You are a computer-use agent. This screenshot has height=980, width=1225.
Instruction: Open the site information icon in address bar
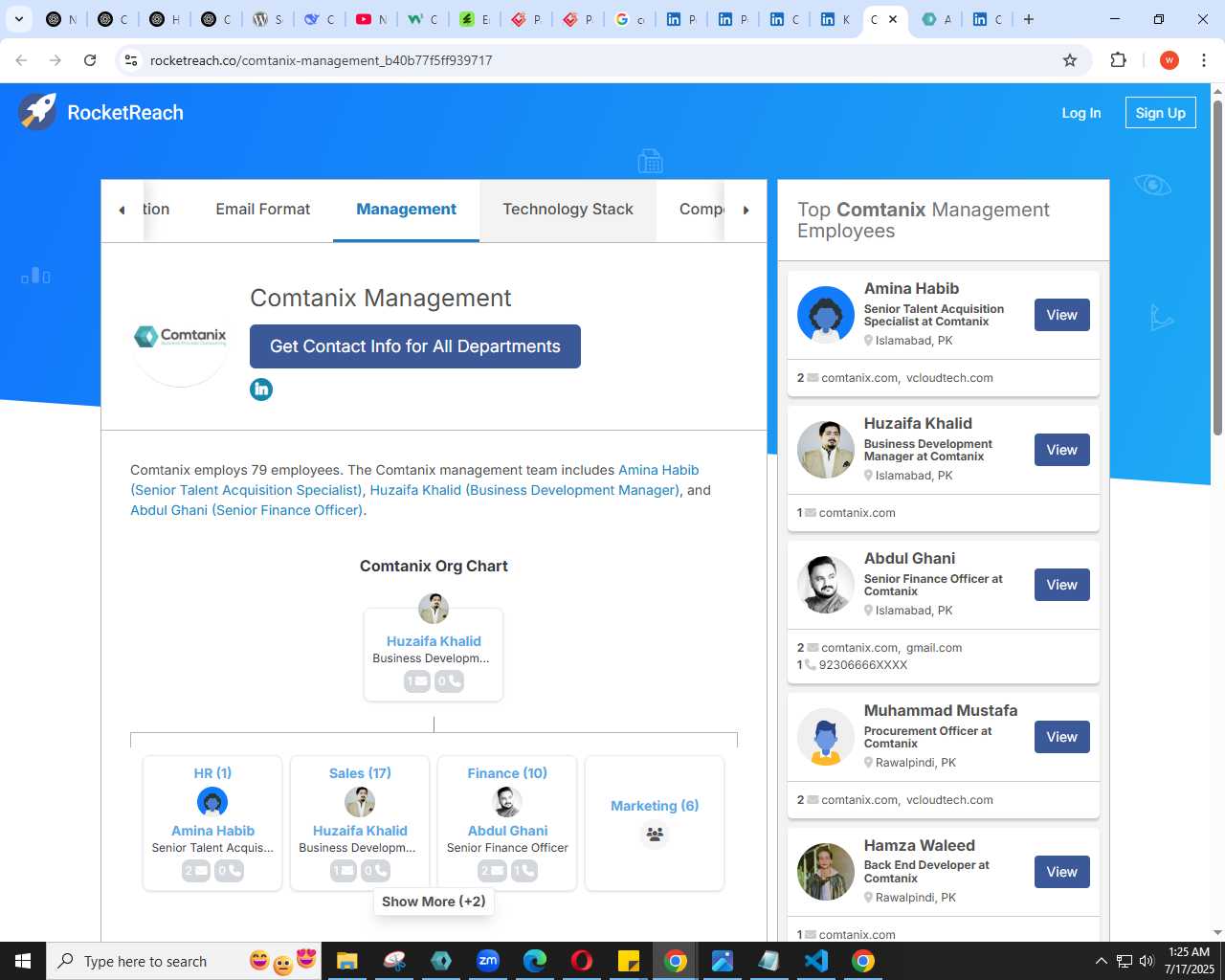click(x=131, y=60)
